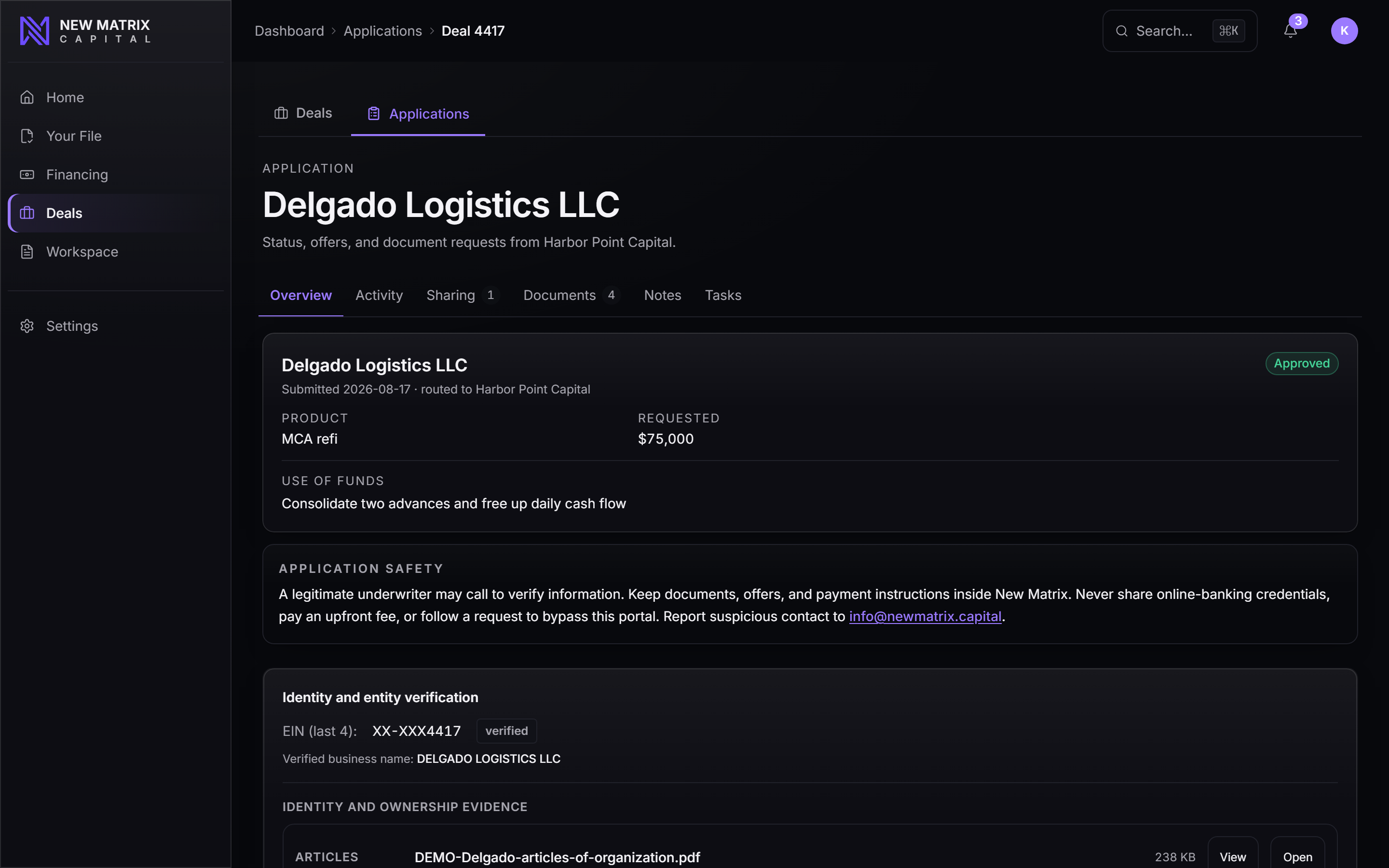
Task: Open the articles of organization PDF
Action: click(x=1298, y=856)
